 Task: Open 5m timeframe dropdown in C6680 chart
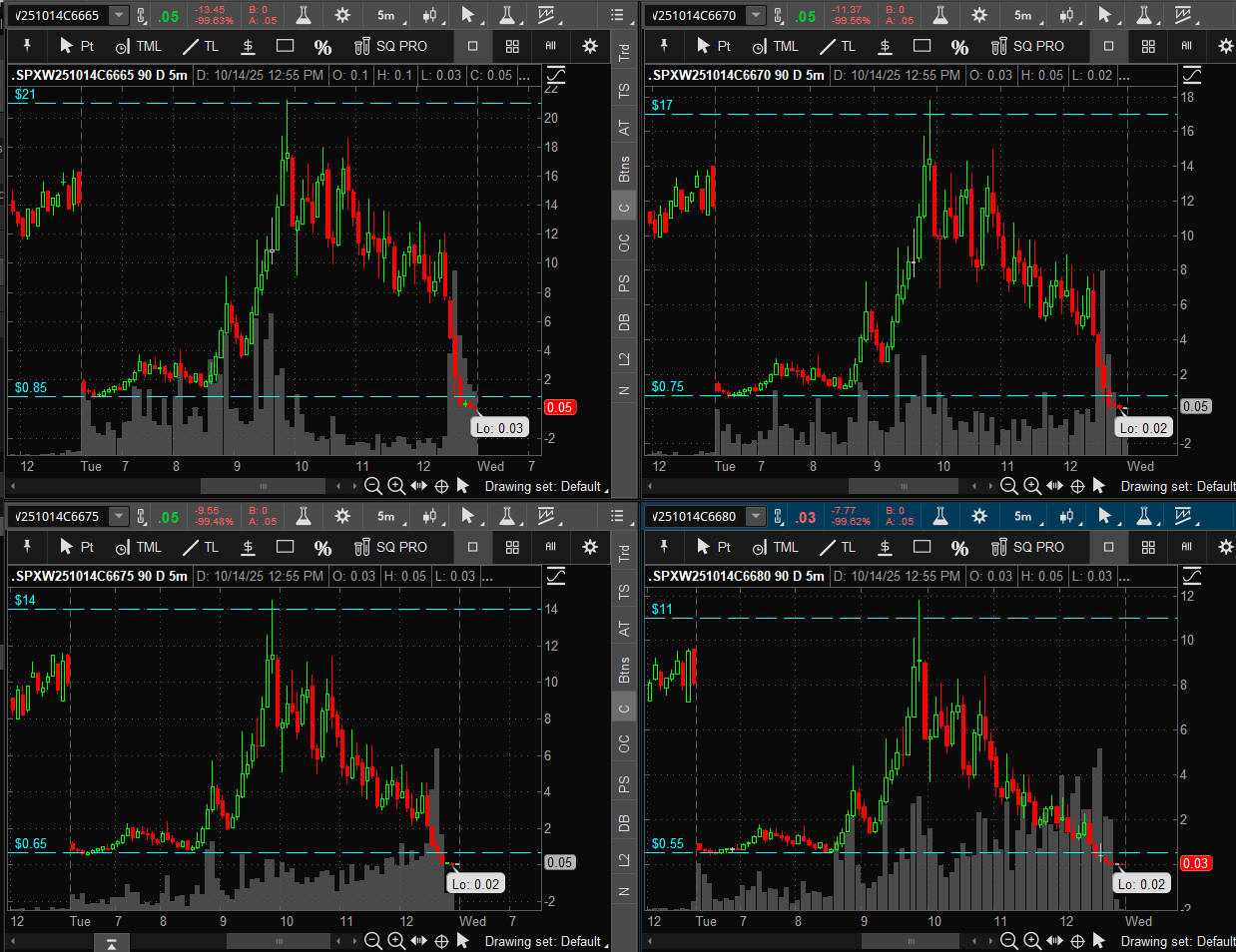point(1022,516)
